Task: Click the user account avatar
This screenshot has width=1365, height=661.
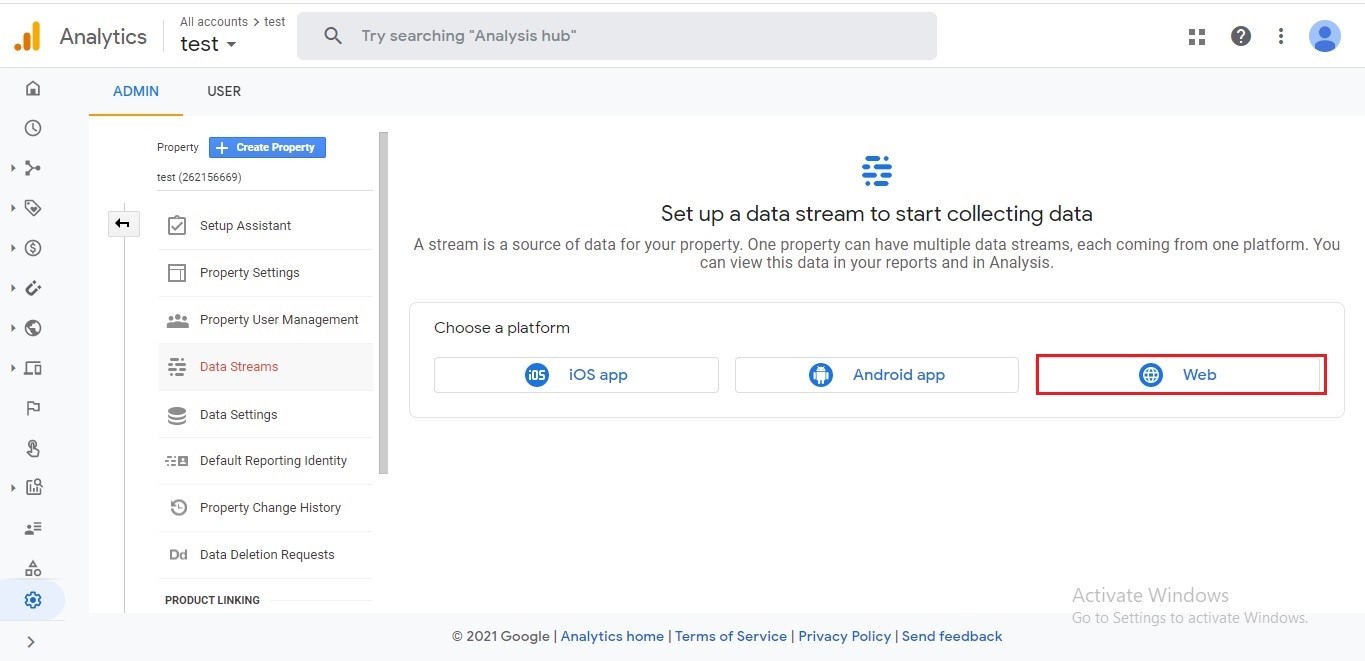Action: tap(1324, 37)
